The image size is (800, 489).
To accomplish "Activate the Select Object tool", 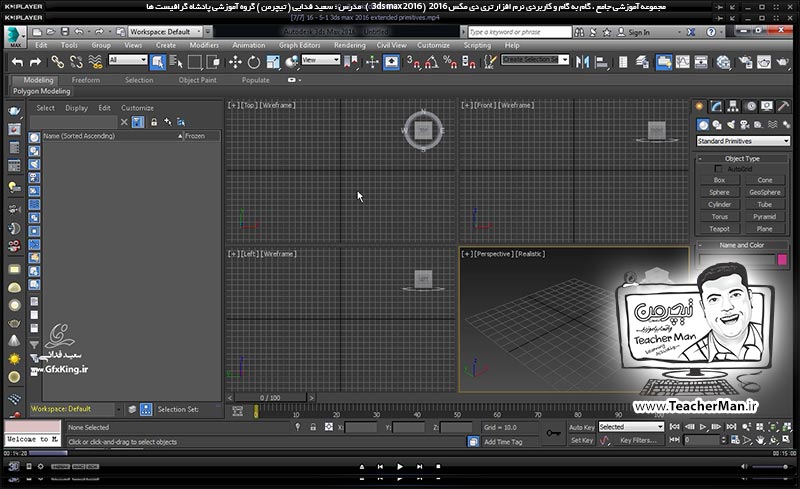I will click(x=158, y=62).
